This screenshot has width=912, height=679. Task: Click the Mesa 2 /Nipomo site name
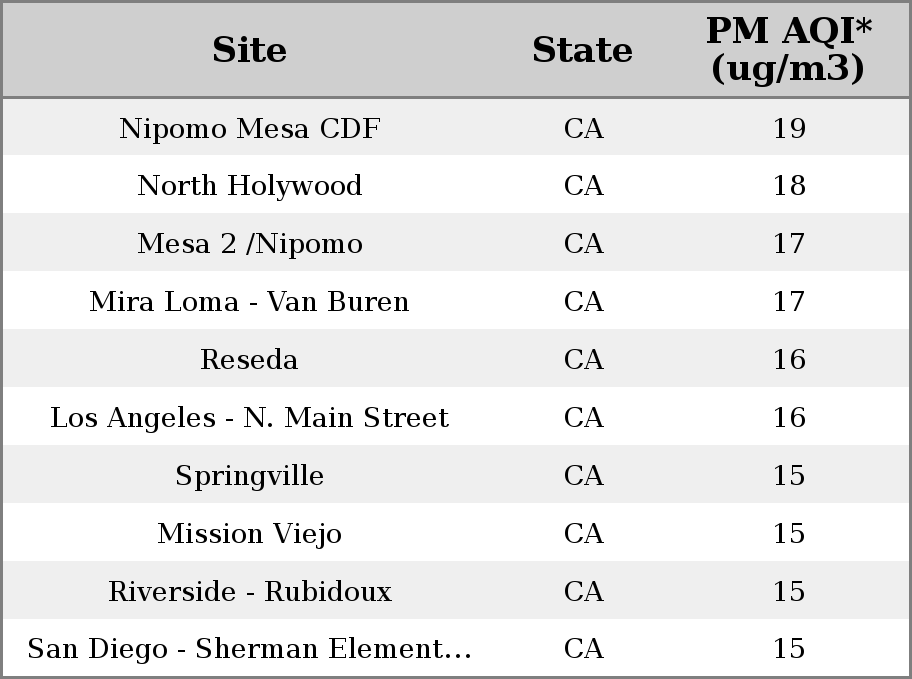coord(250,244)
